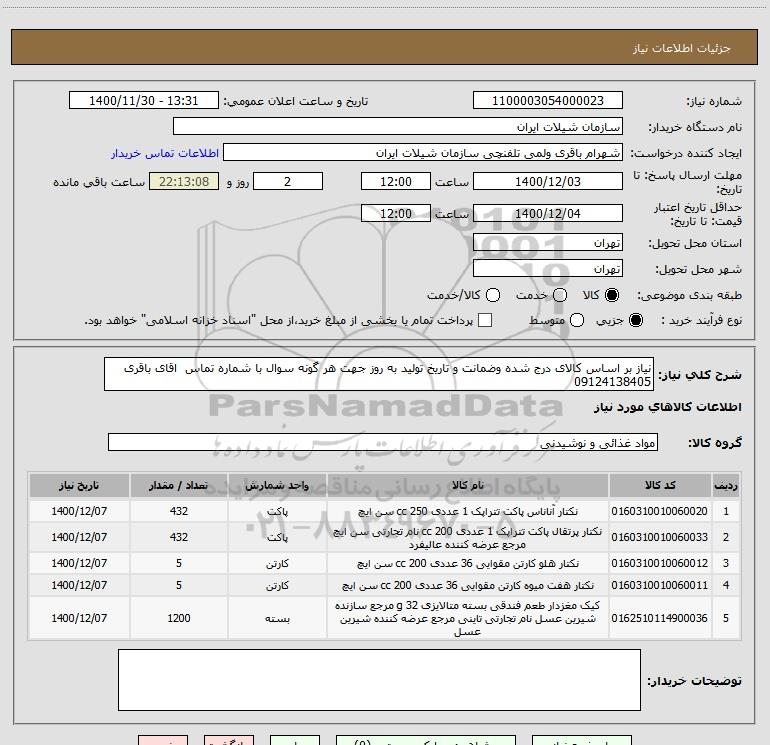
Task: Click the بسته unit cell in row 5
Action: [277, 619]
